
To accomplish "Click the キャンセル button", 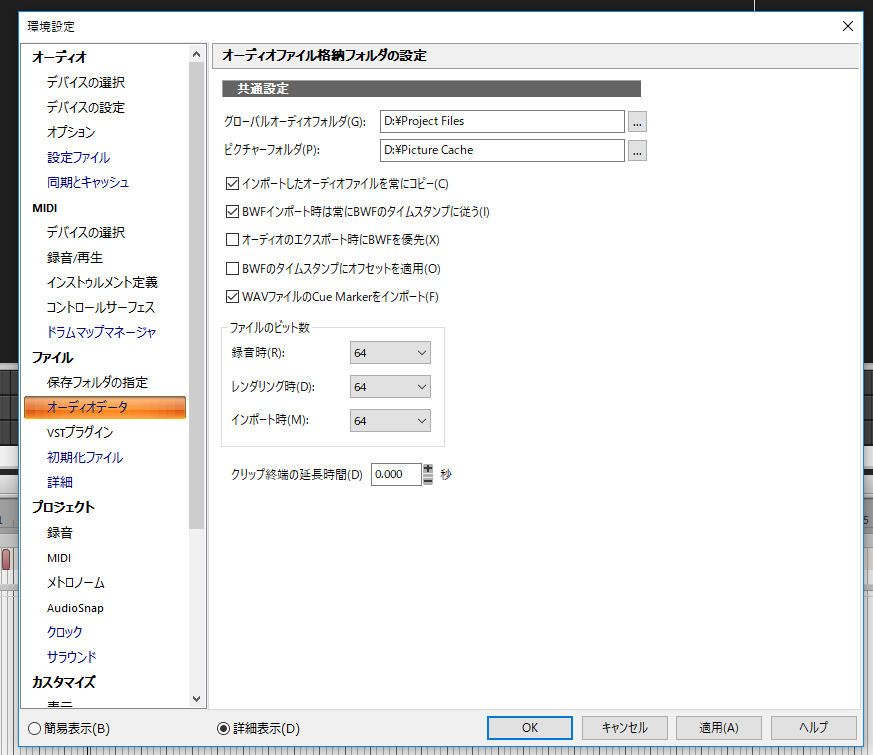I will [x=624, y=728].
